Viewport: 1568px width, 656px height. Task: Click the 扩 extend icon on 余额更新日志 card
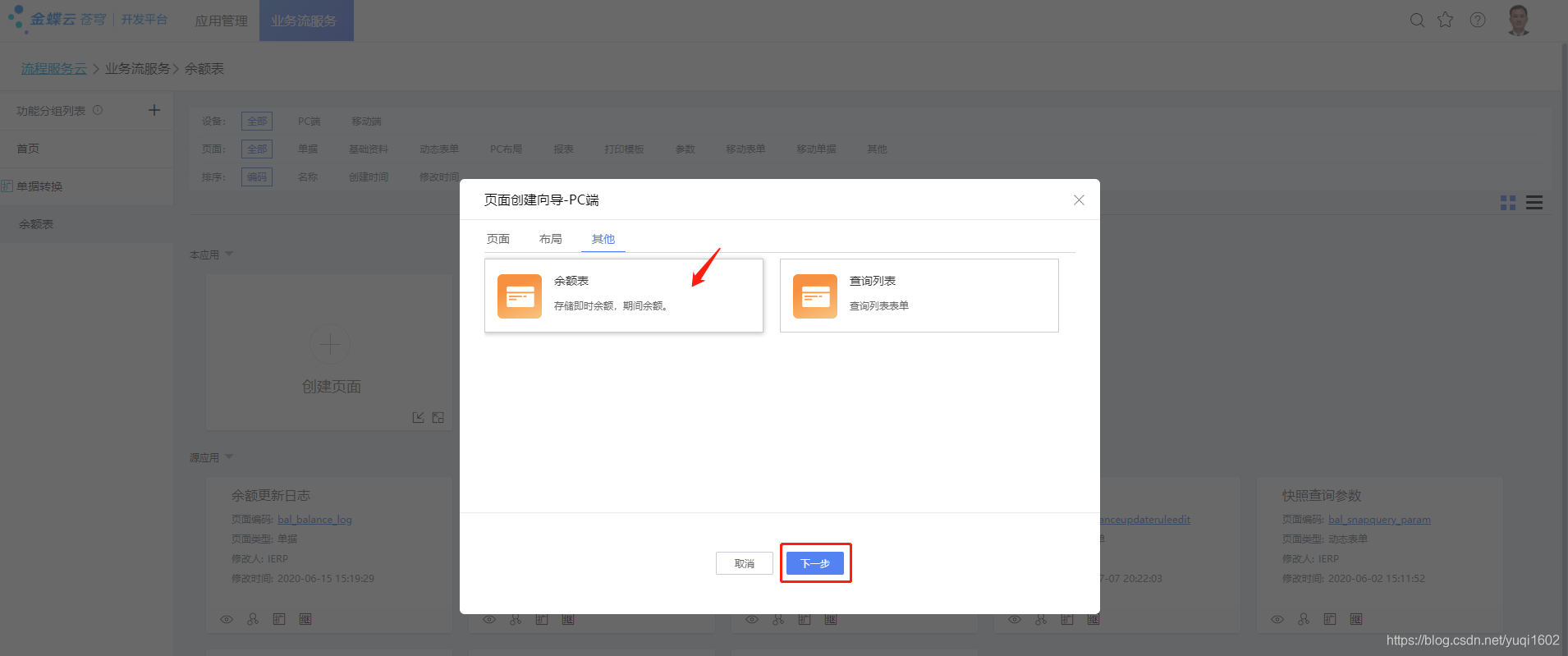[279, 619]
